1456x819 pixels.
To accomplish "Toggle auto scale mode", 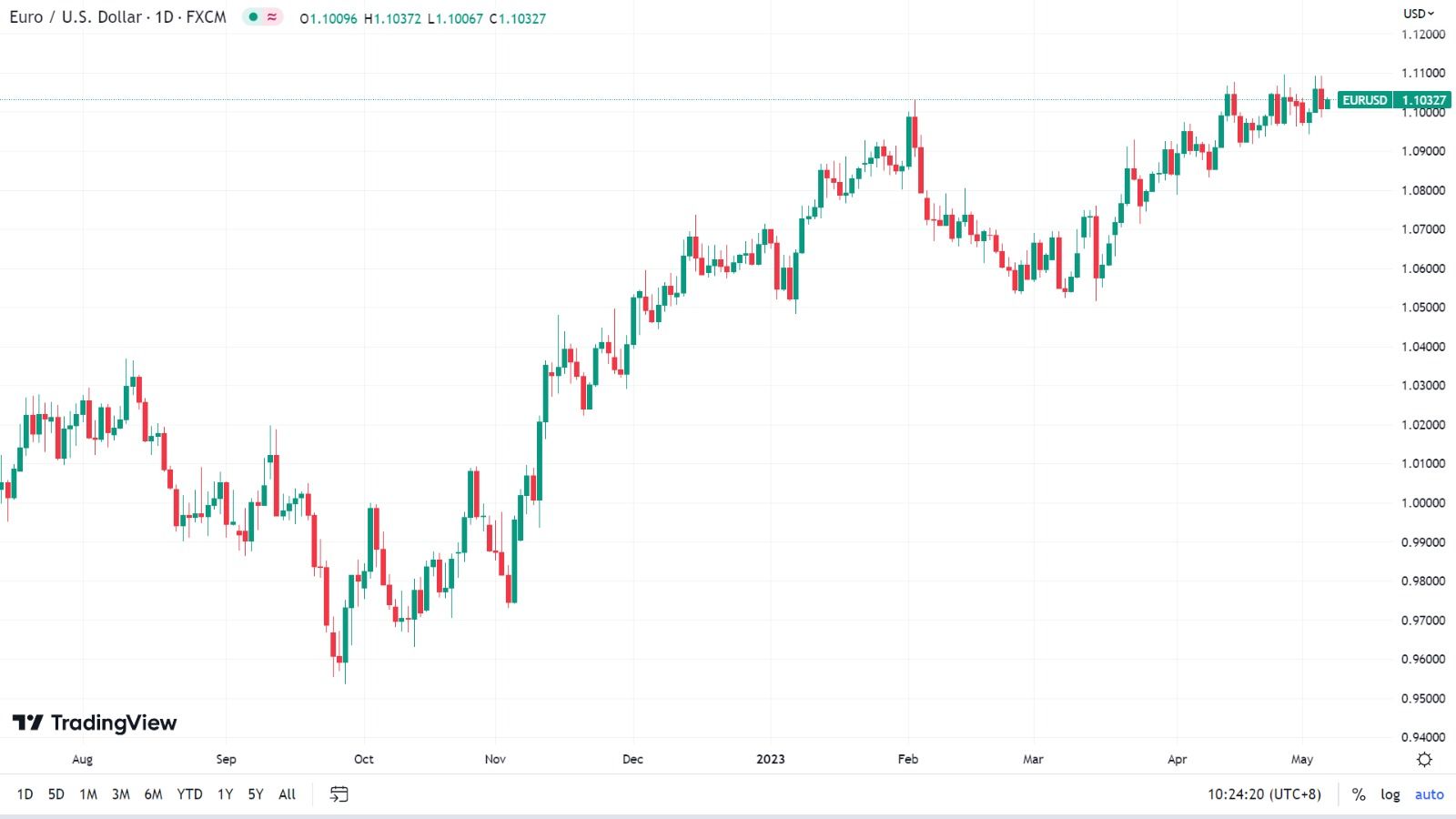I will (x=1429, y=794).
